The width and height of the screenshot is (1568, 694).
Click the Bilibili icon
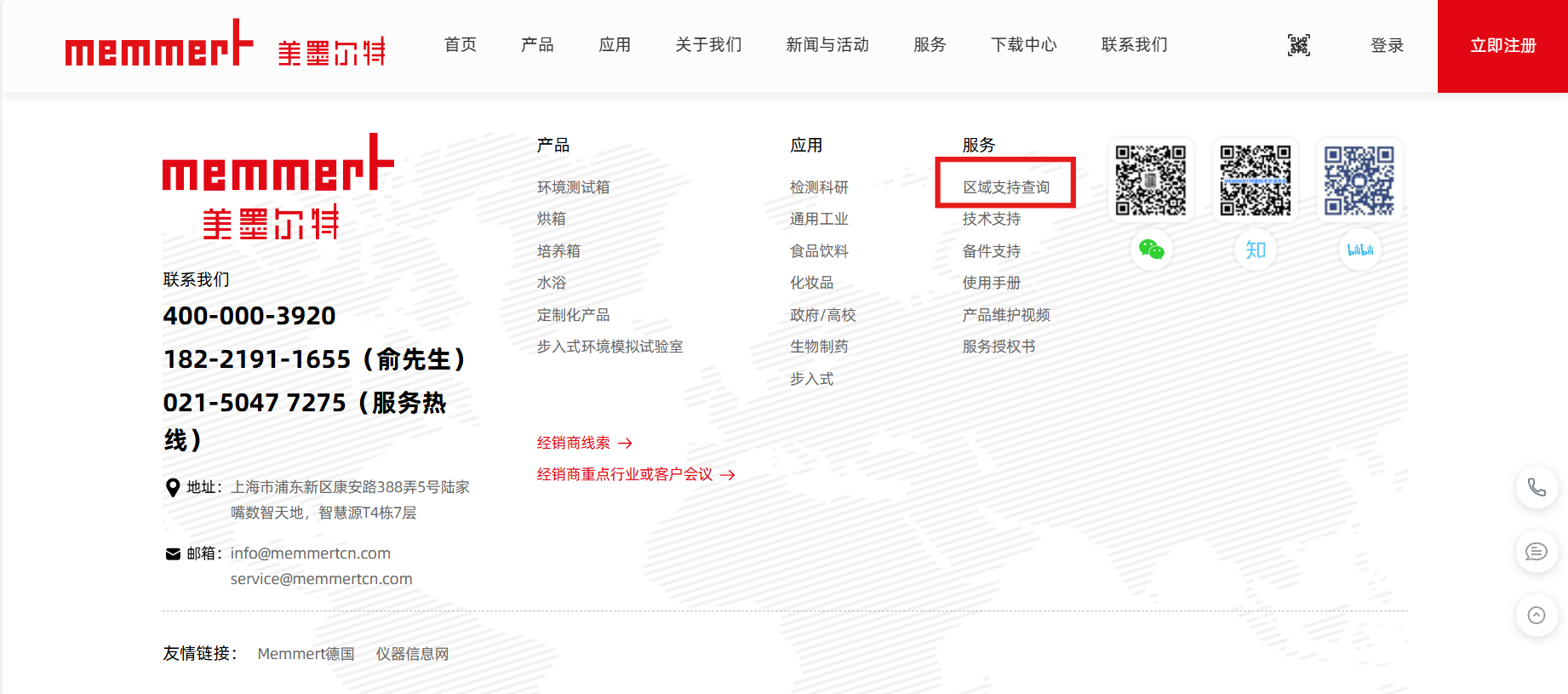(1359, 249)
